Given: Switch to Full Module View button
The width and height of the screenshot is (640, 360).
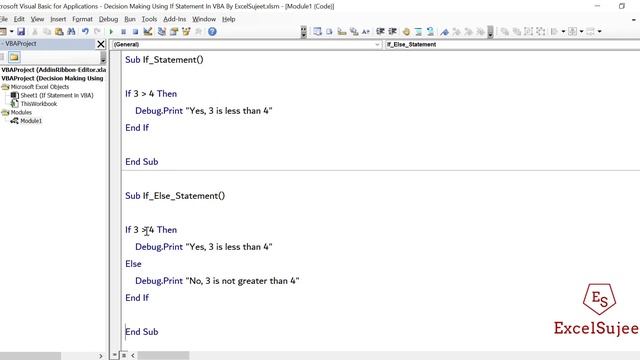Looking at the screenshot, I should pyautogui.click(x=124, y=356).
